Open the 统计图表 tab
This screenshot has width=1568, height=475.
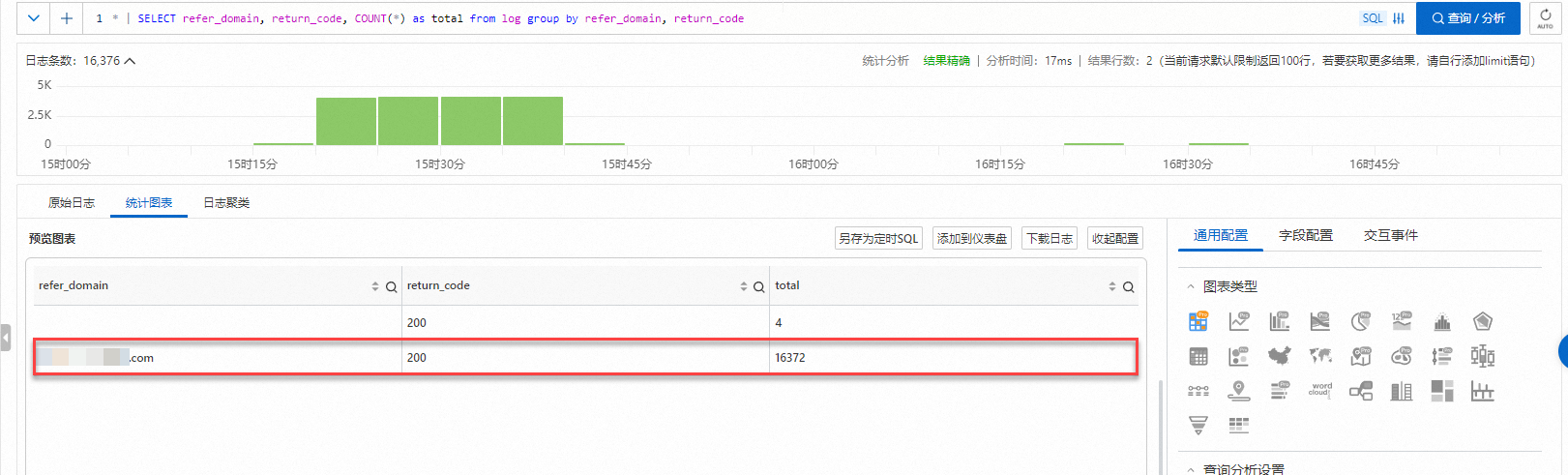point(149,203)
